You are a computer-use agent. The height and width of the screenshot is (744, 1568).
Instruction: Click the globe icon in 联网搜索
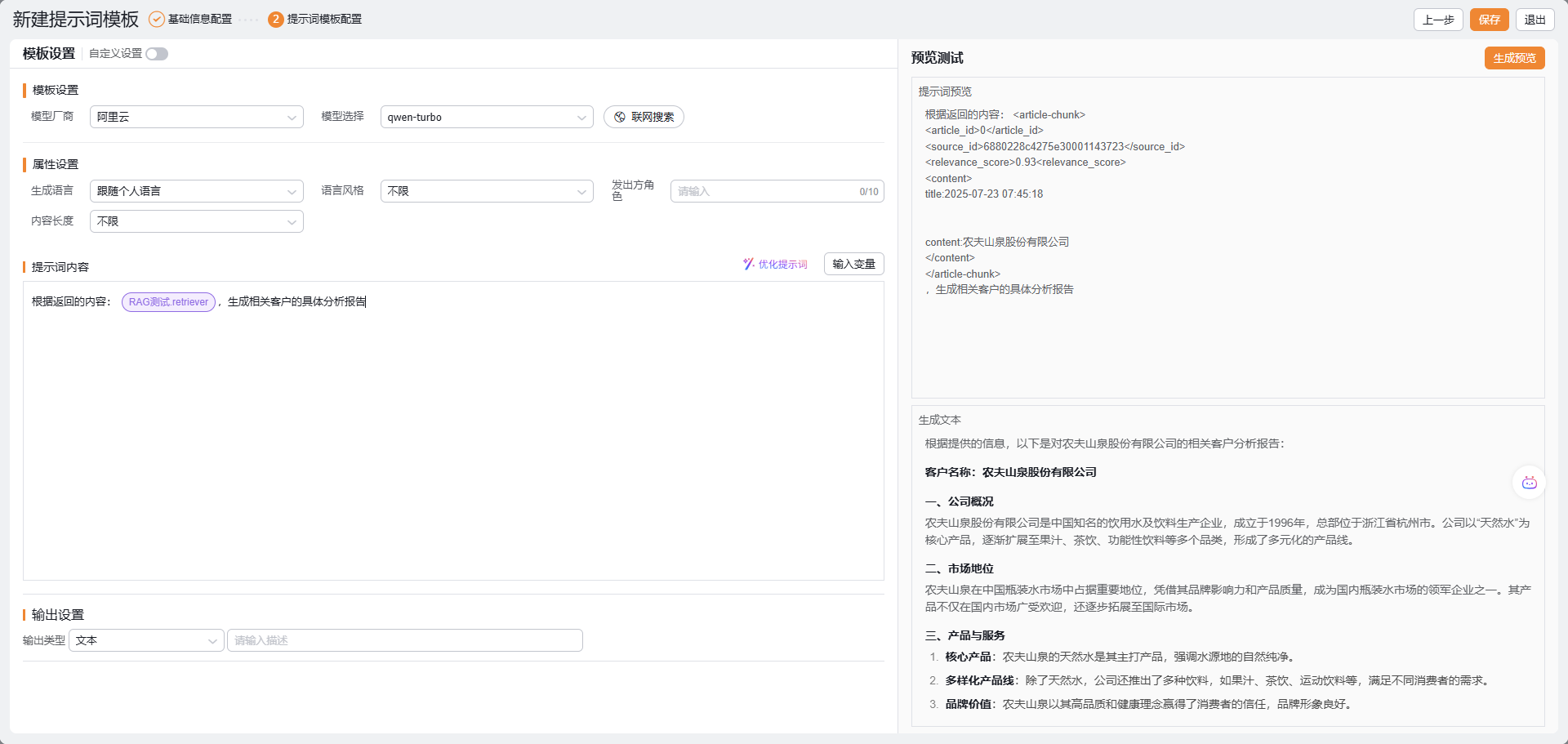[x=620, y=117]
